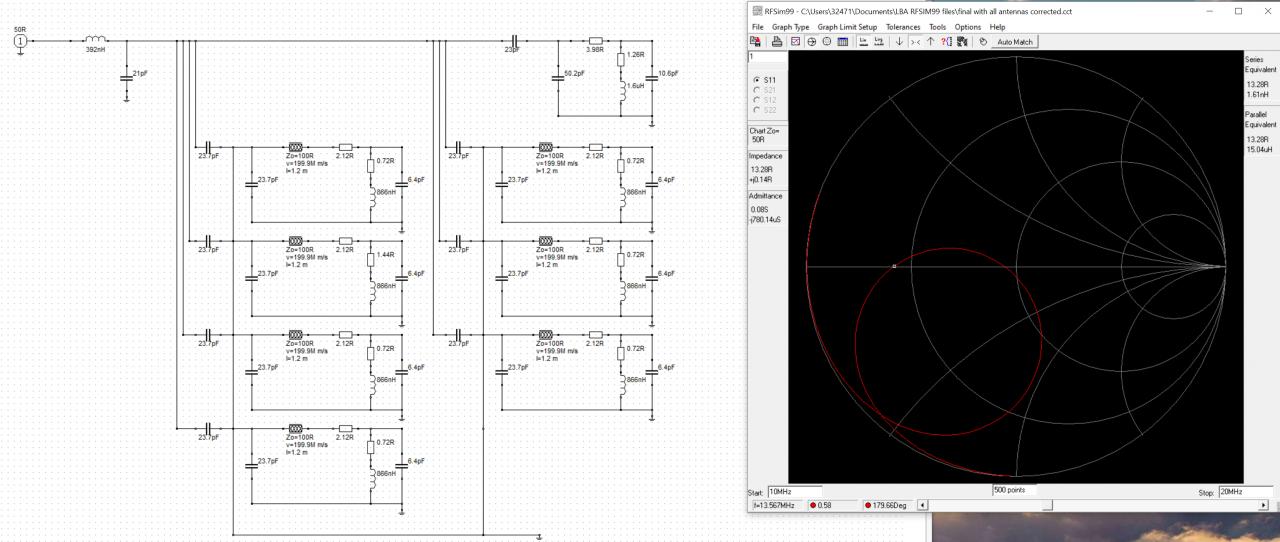Select the Smith chart graph icon

point(812,41)
